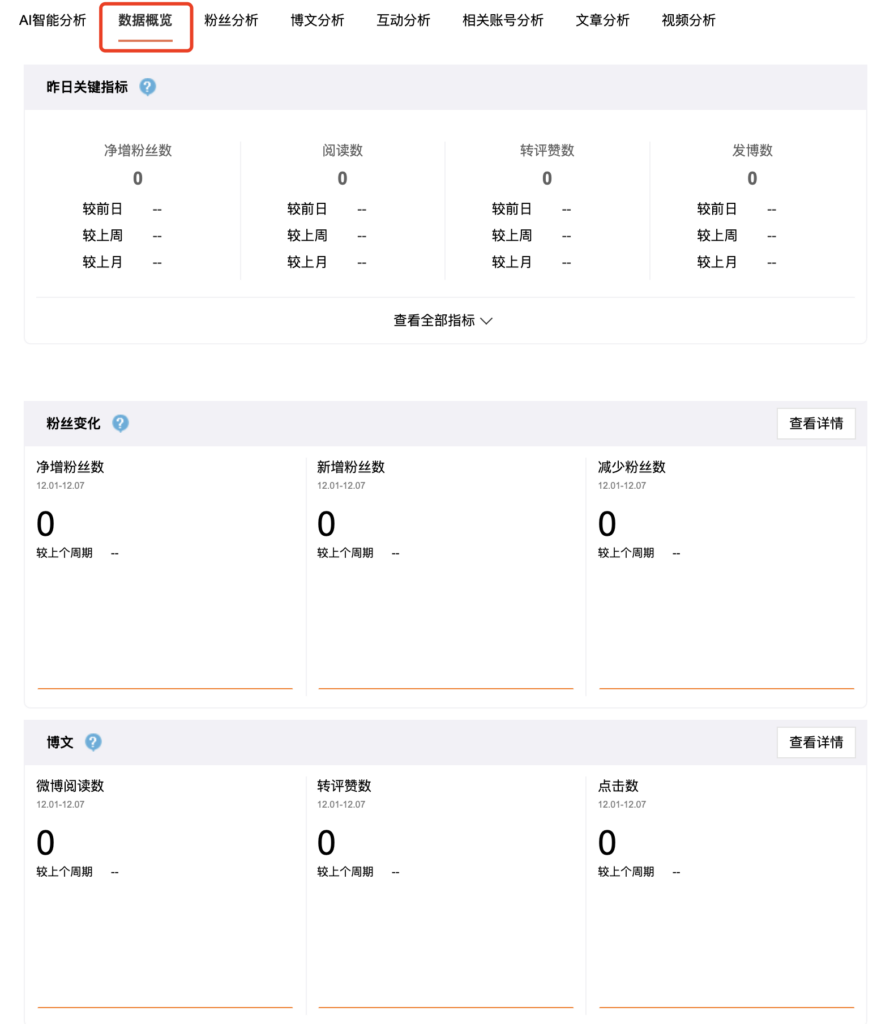Click help icon next to 粉丝变化

pos(120,423)
